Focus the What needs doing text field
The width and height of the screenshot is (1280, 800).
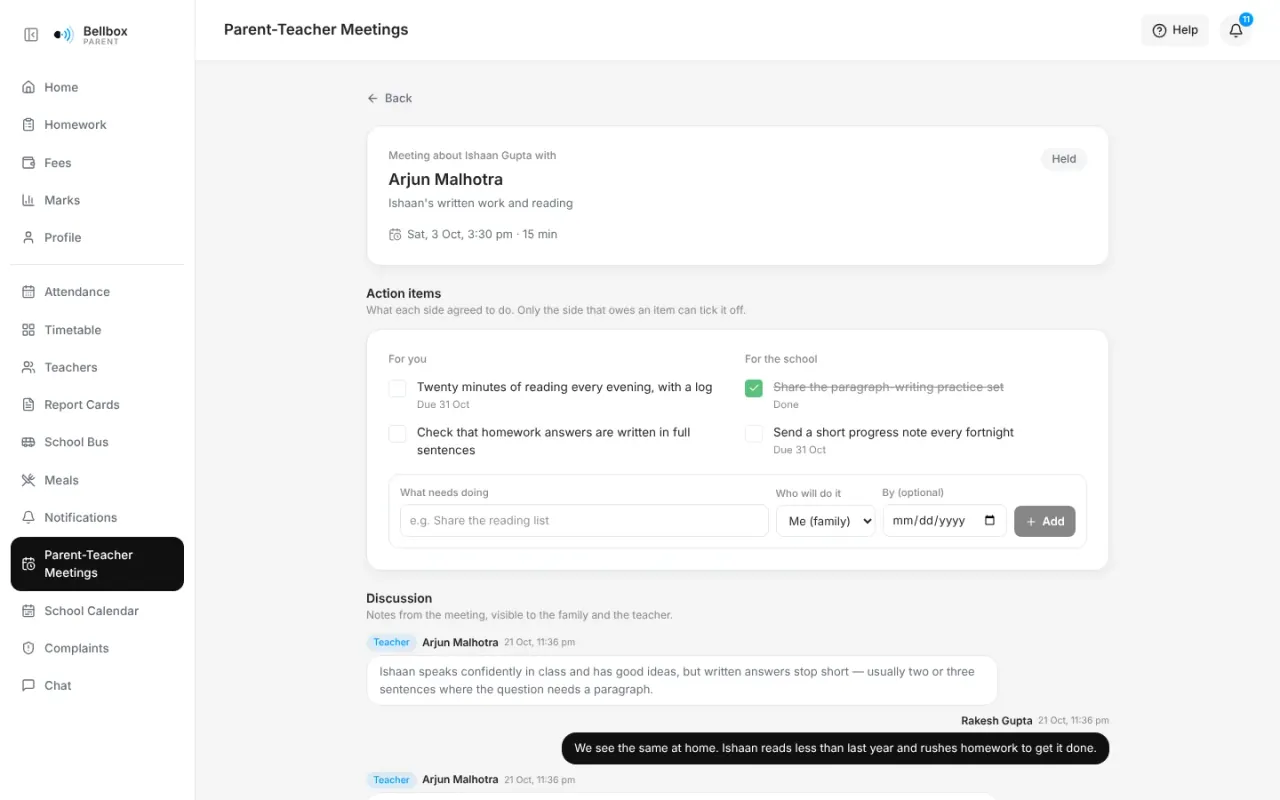[584, 521]
